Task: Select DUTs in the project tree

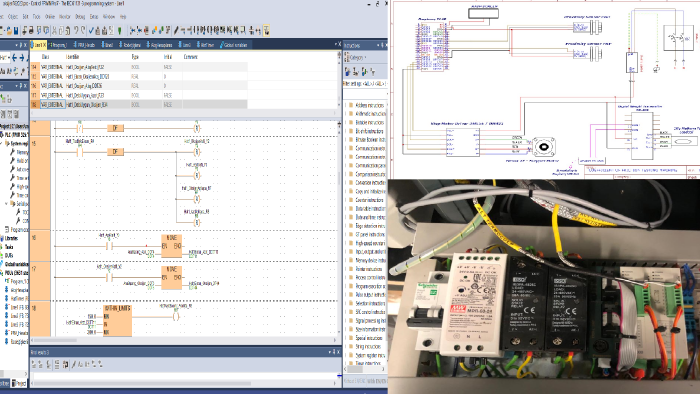Action: [x=9, y=255]
